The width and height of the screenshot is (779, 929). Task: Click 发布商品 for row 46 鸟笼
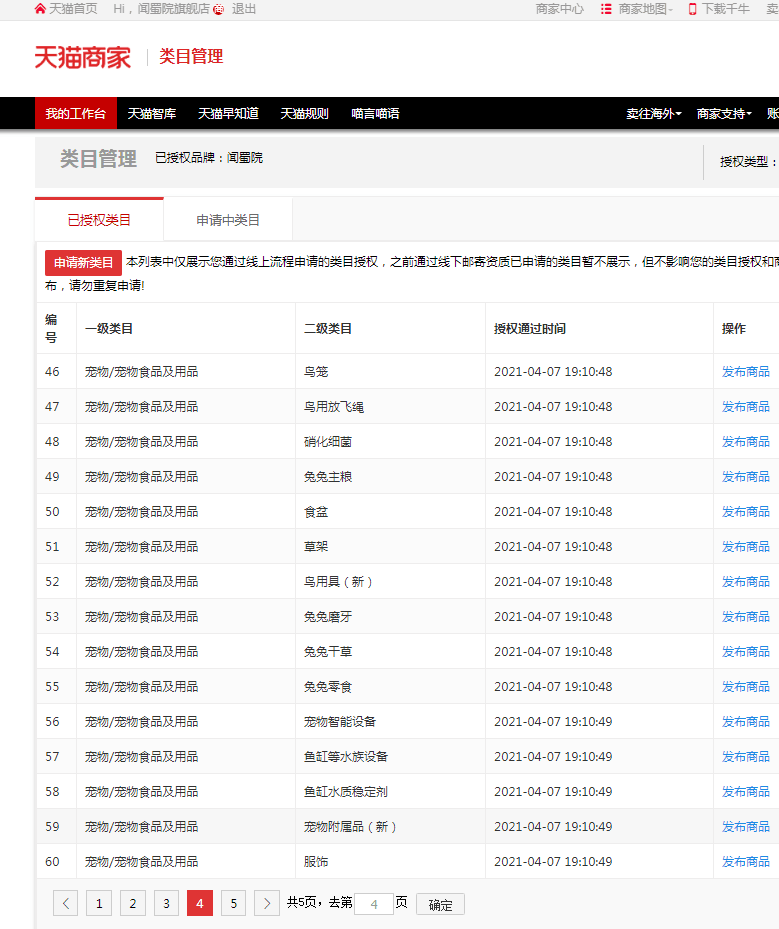[x=745, y=371]
